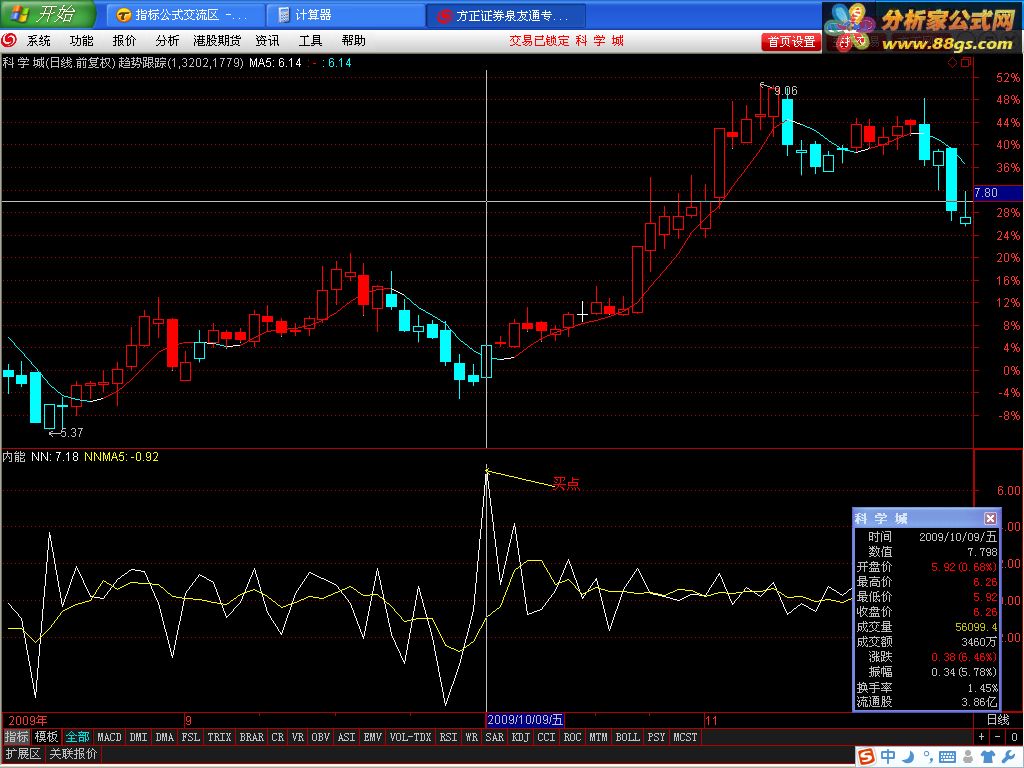1024x768 pixels.
Task: Toggle the half-moon full/half width icon
Action: 909,756
